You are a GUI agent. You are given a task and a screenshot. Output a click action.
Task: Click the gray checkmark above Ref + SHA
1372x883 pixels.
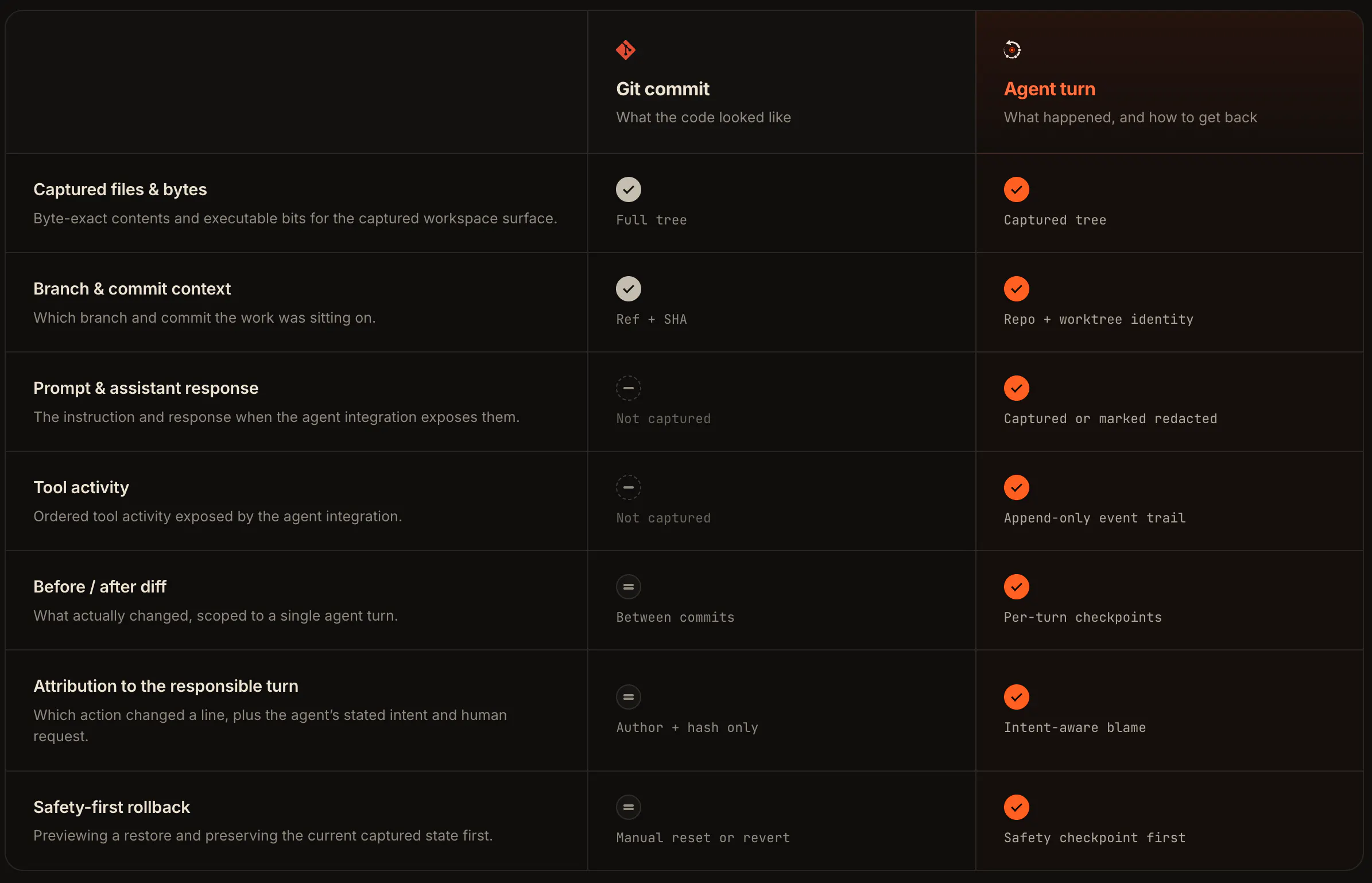(629, 289)
